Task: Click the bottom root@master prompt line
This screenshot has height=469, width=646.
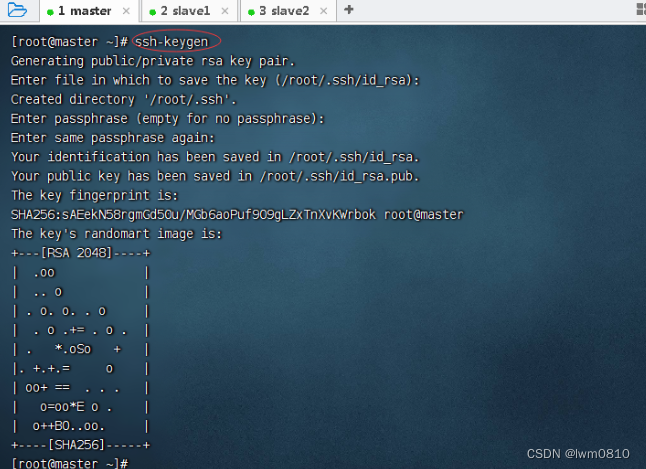Action: [70, 463]
